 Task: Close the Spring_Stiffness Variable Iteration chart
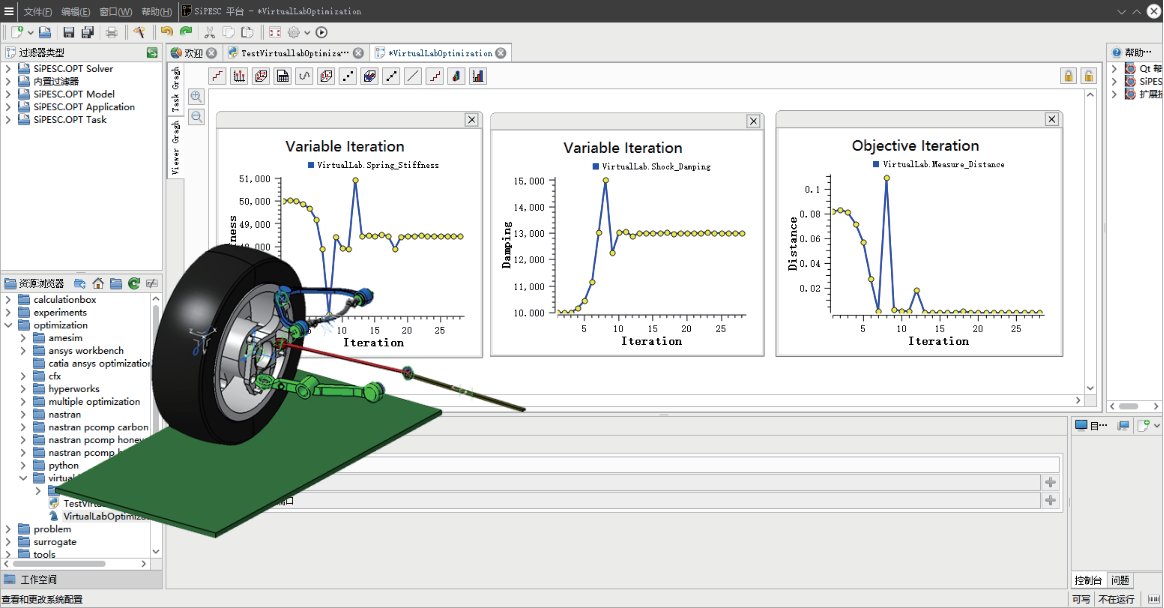point(471,120)
